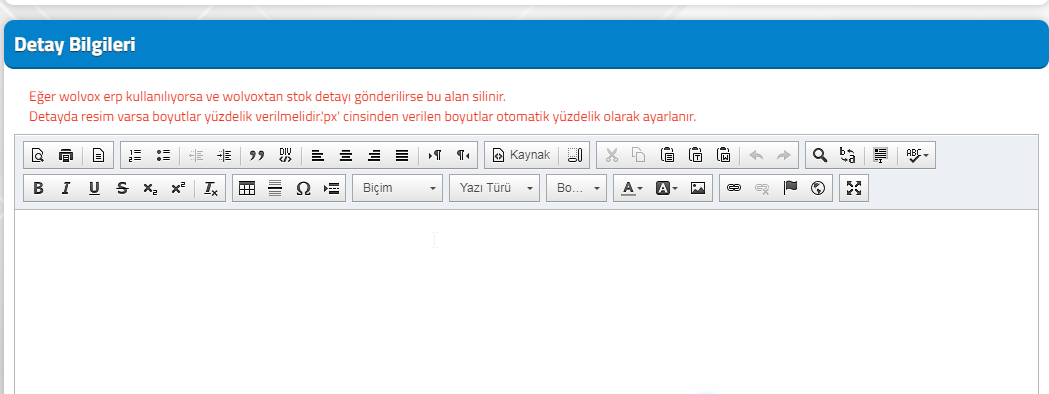
Task: Insert an image
Action: coord(698,189)
